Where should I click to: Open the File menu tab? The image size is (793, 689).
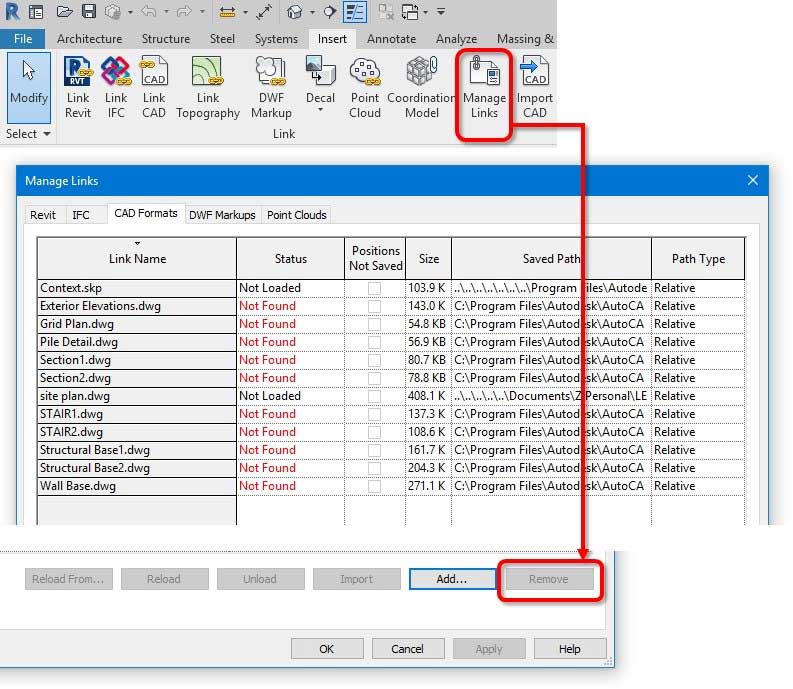(23, 39)
